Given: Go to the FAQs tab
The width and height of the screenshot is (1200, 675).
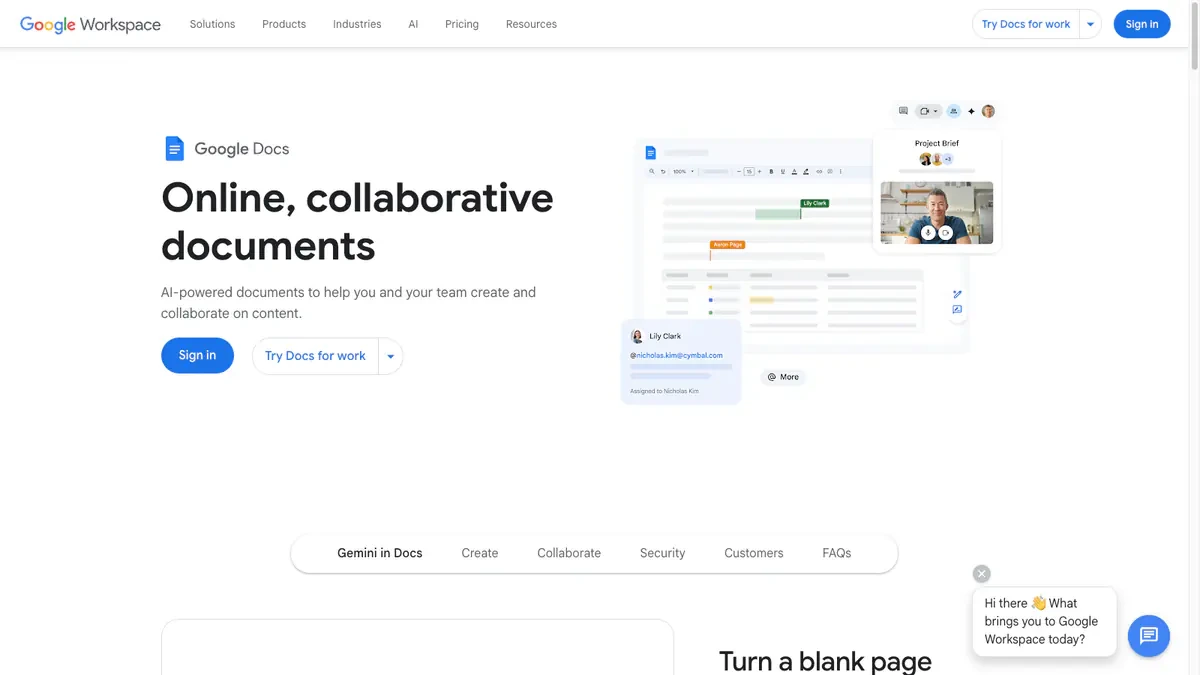Looking at the screenshot, I should 837,553.
